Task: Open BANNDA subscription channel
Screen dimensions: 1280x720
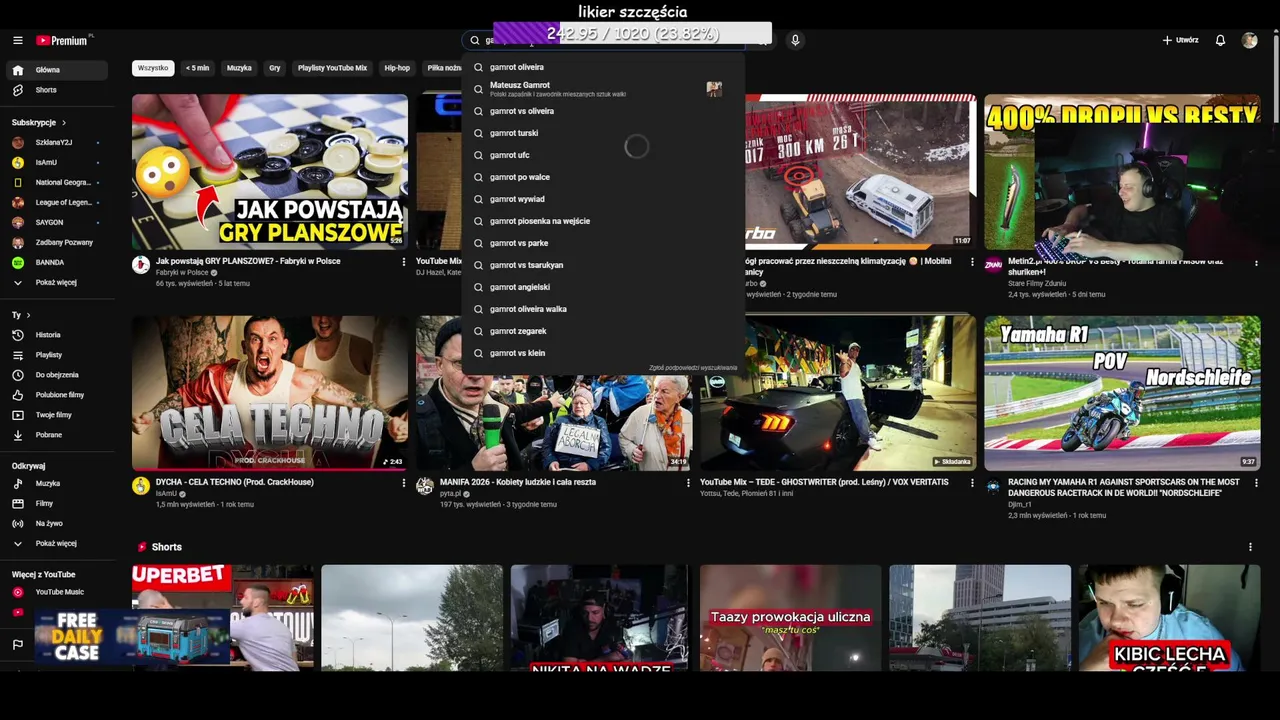Action: [56, 262]
